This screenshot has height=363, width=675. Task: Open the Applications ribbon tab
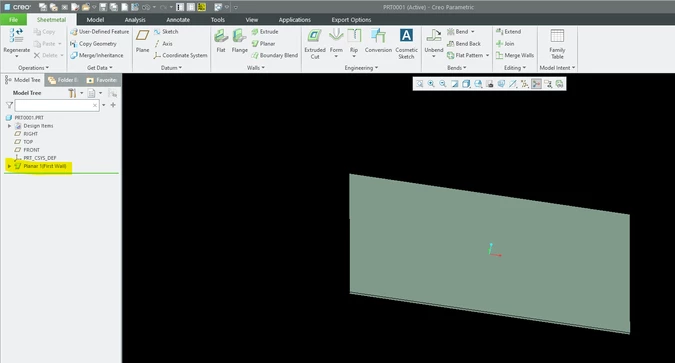click(294, 20)
